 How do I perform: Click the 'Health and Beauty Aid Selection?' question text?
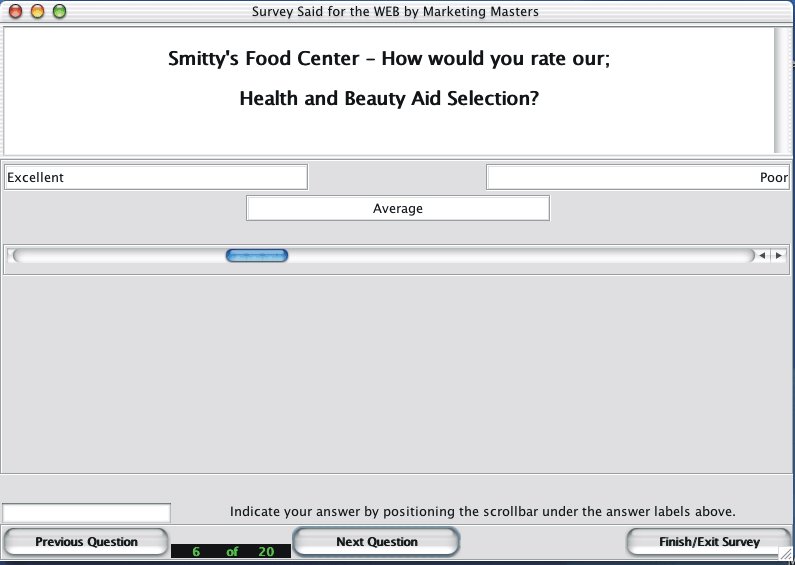point(389,98)
